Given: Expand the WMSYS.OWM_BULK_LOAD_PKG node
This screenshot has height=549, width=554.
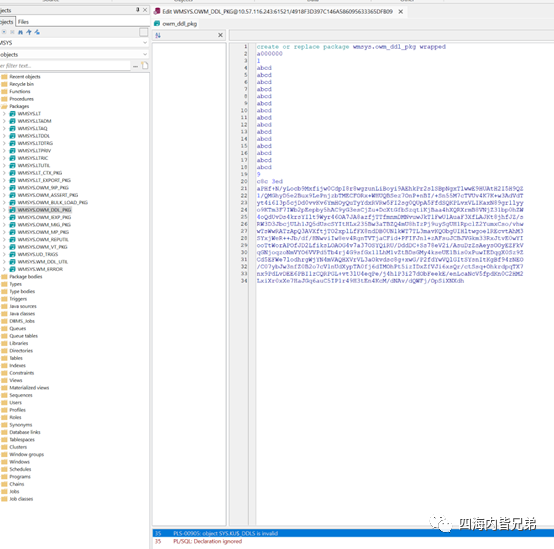Looking at the screenshot, I should pyautogui.click(x=4, y=203).
